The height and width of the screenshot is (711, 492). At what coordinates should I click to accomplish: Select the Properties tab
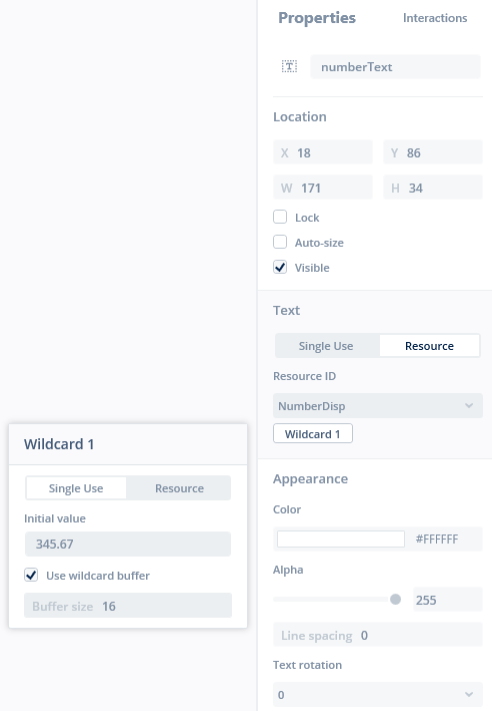(x=317, y=18)
